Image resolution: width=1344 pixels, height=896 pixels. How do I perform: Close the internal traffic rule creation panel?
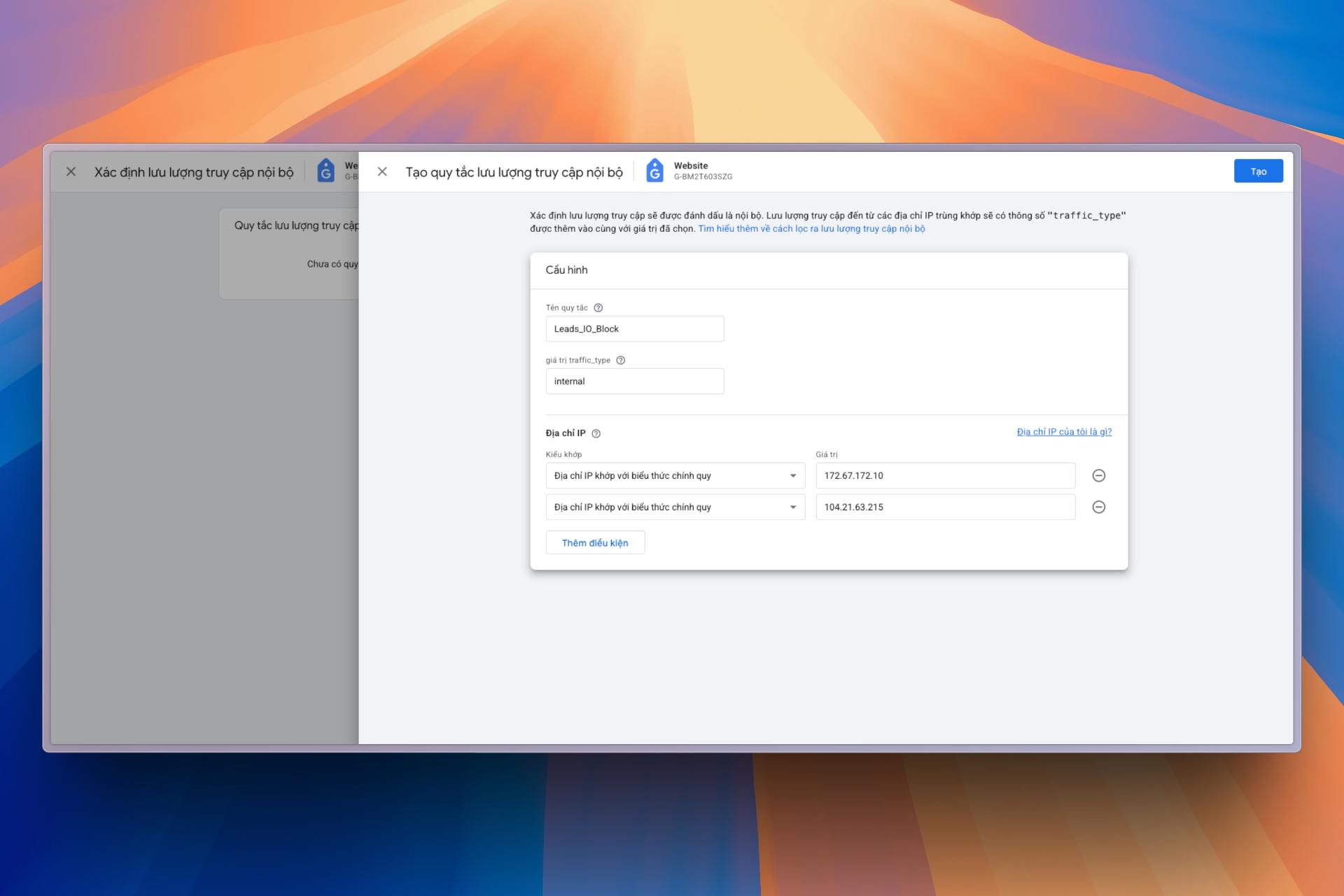pyautogui.click(x=382, y=171)
